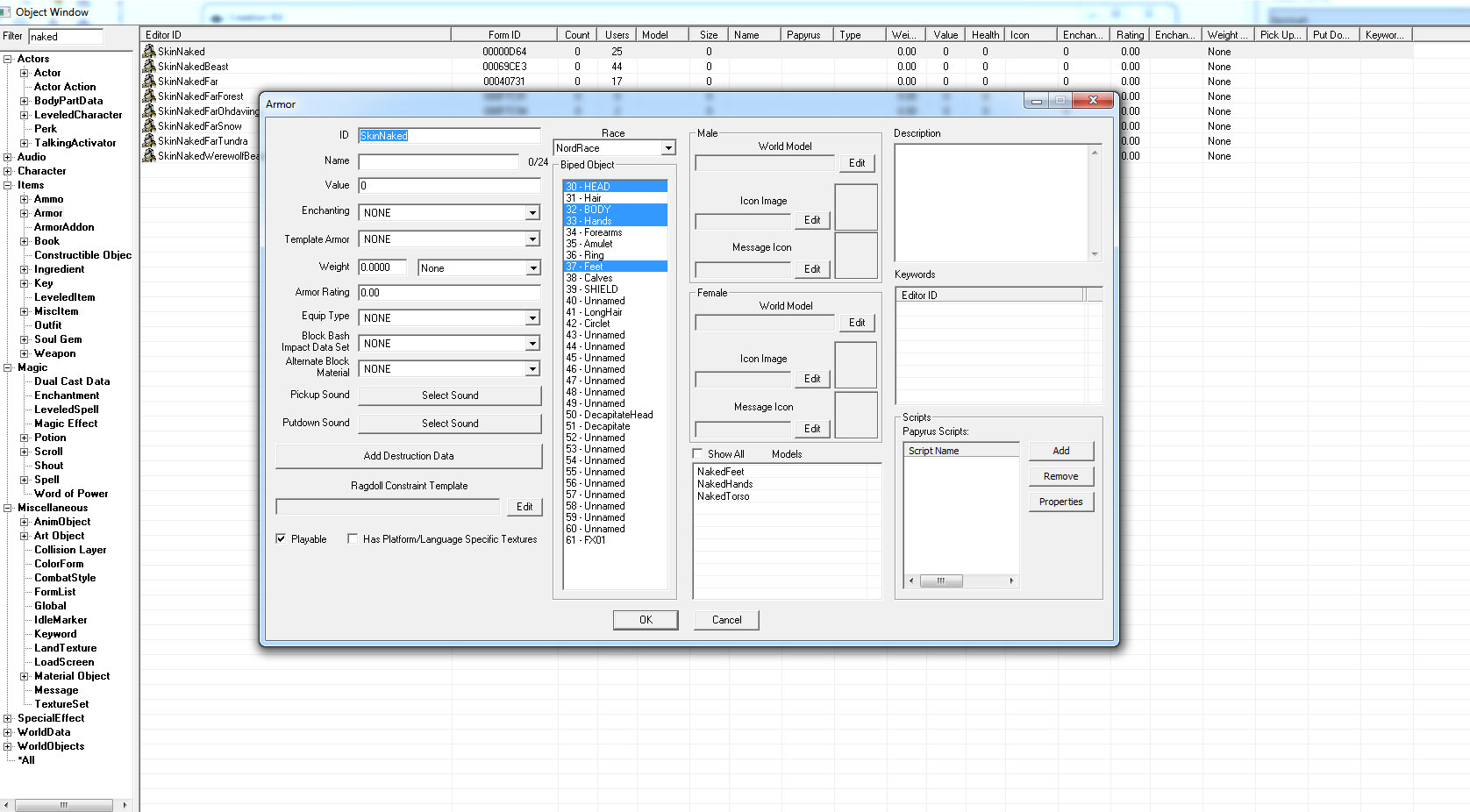Check the Show All models checkbox
Viewport: 1470px width, 812px height.
coord(698,453)
